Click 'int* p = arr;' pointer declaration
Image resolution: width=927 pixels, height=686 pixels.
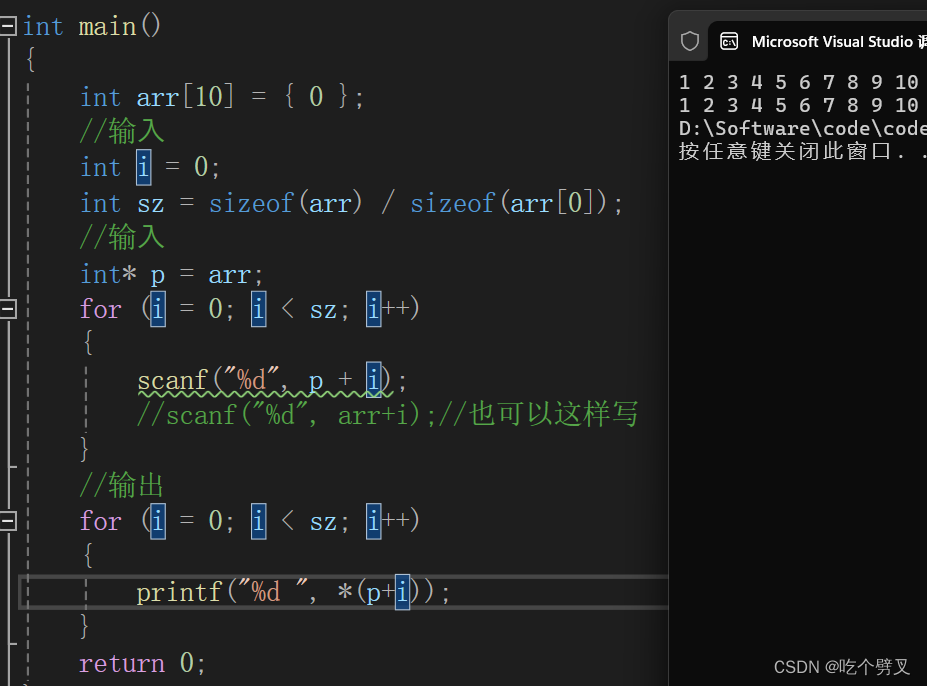tap(171, 274)
